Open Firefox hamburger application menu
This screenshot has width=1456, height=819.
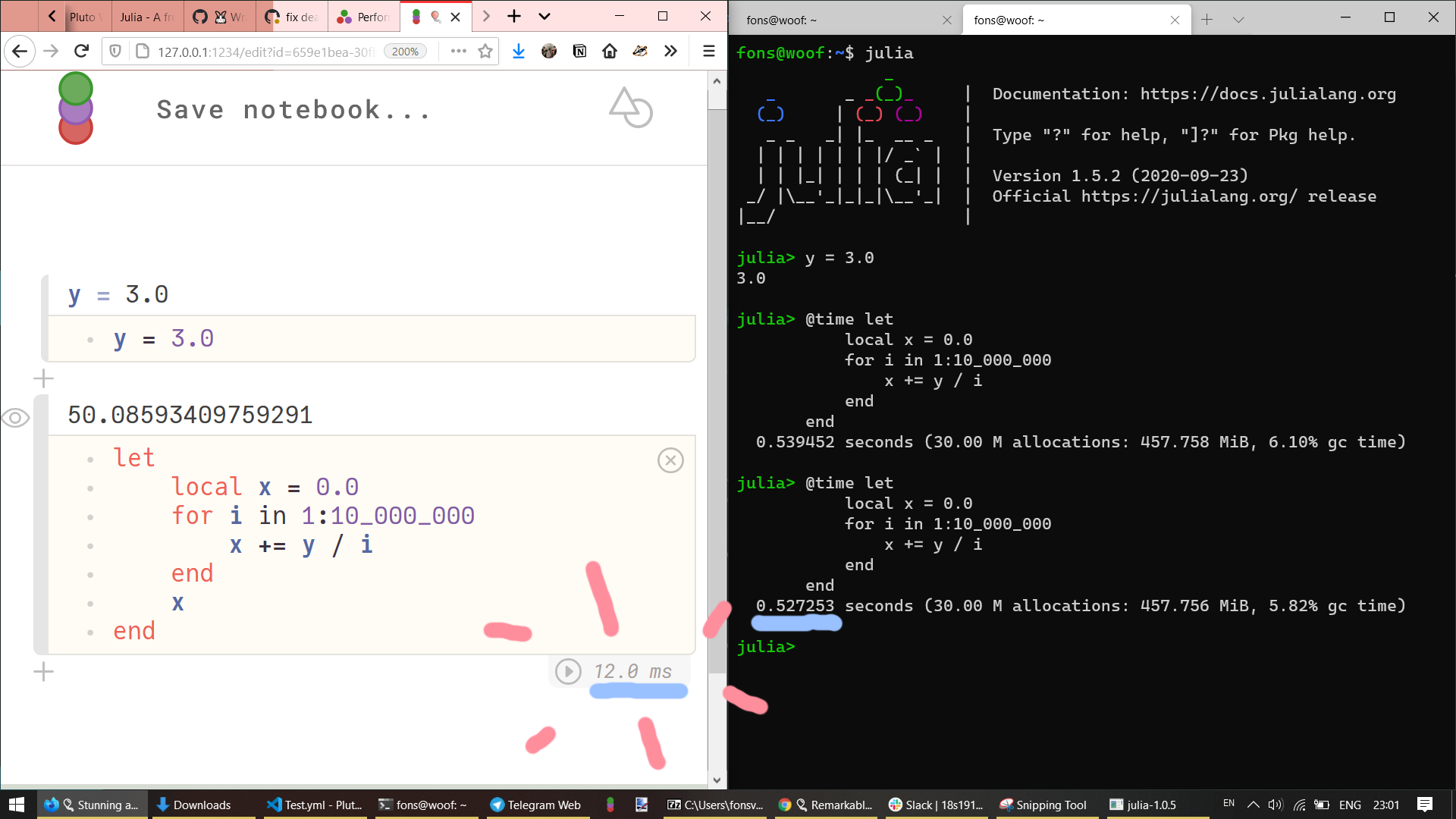709,52
